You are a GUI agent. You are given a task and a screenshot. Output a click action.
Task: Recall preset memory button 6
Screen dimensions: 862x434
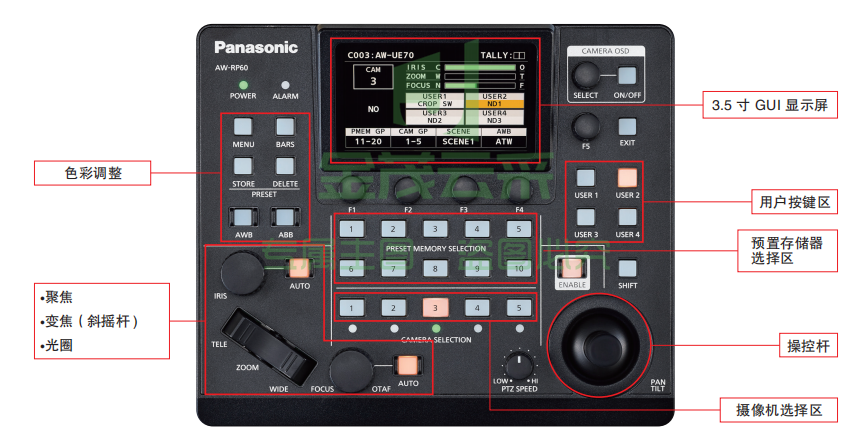pyautogui.click(x=351, y=268)
